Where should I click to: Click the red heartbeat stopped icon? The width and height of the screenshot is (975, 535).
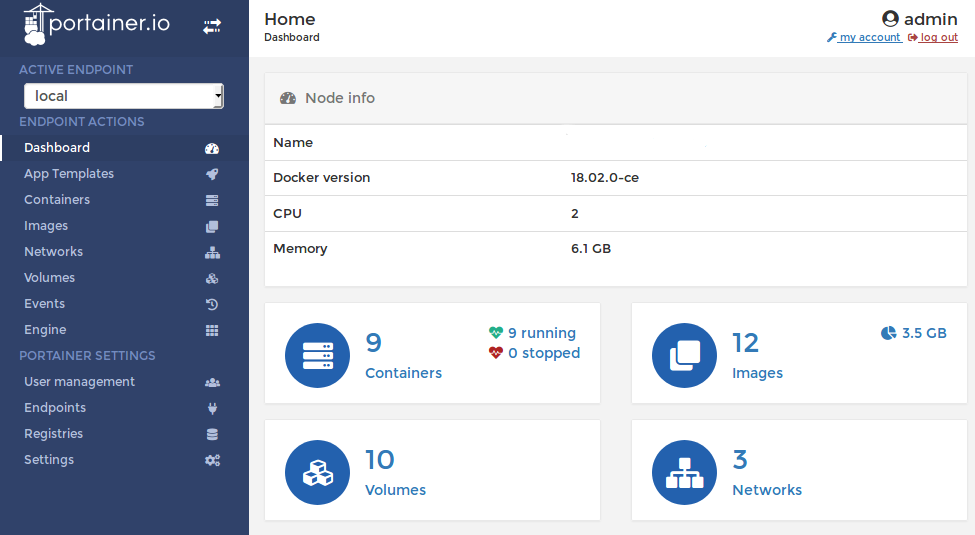point(496,353)
